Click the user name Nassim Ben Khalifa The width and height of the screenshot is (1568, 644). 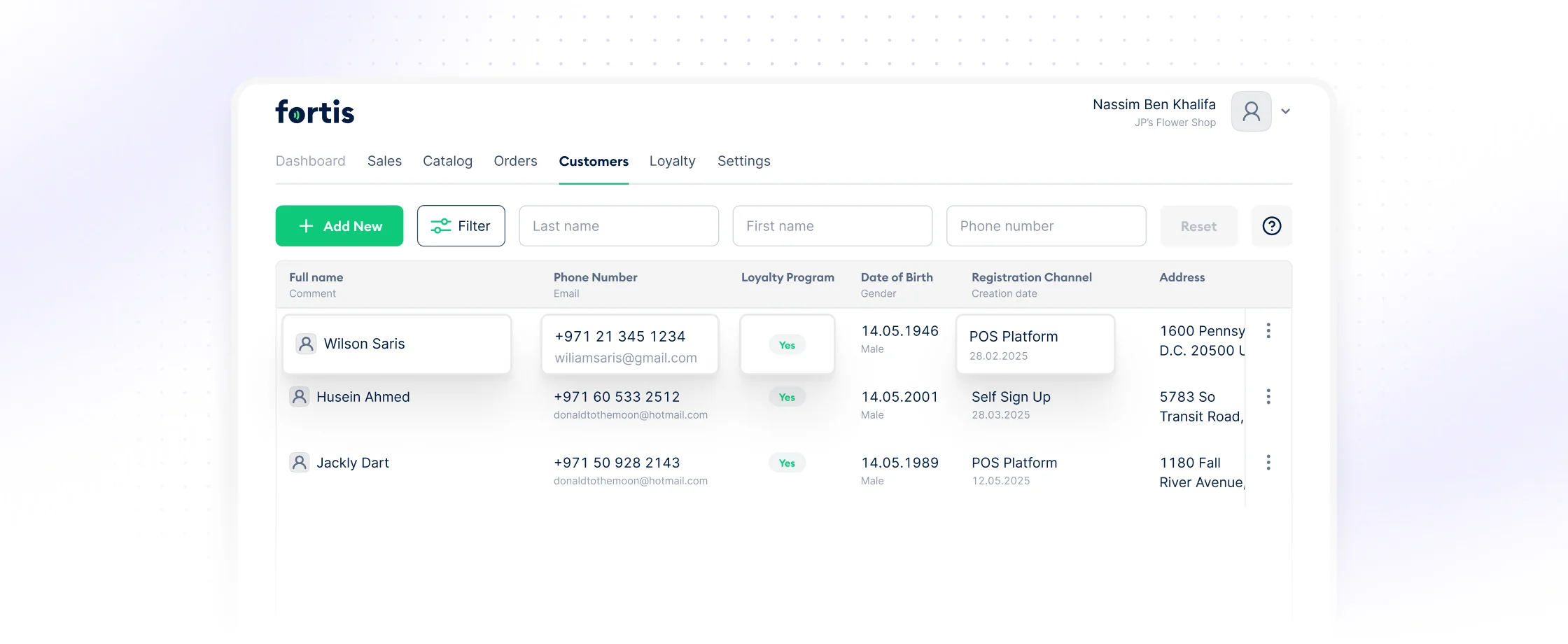tap(1154, 104)
